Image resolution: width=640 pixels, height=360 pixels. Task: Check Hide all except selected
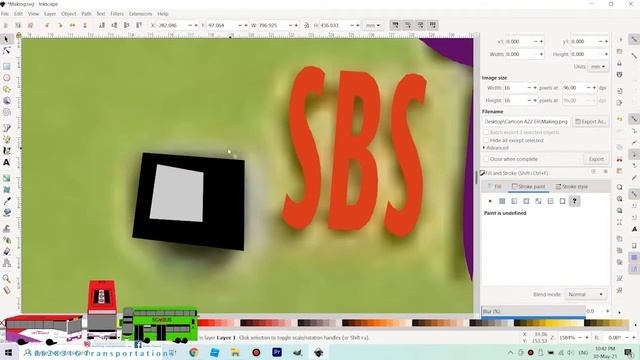[x=486, y=140]
